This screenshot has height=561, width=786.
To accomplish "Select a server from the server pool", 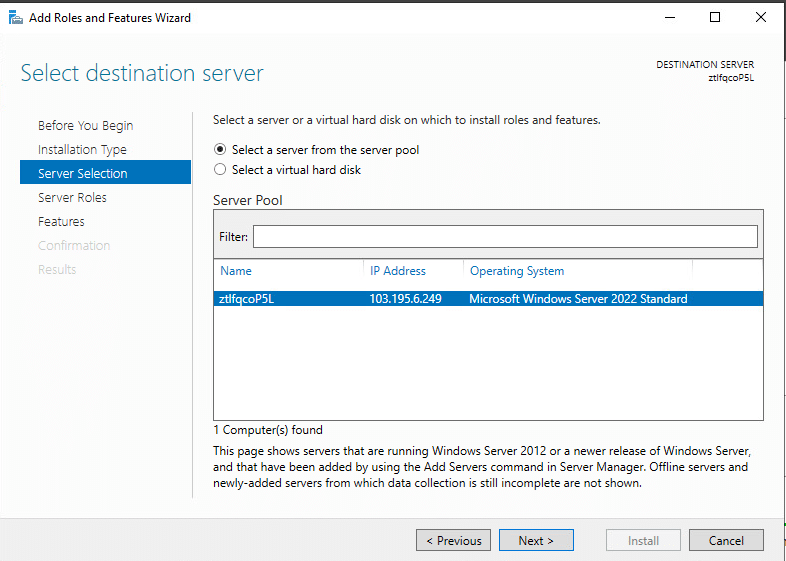I will point(221,150).
